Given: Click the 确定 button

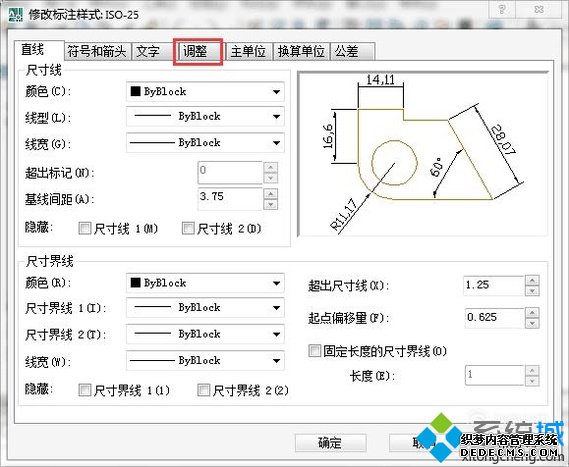Looking at the screenshot, I should click(330, 443).
